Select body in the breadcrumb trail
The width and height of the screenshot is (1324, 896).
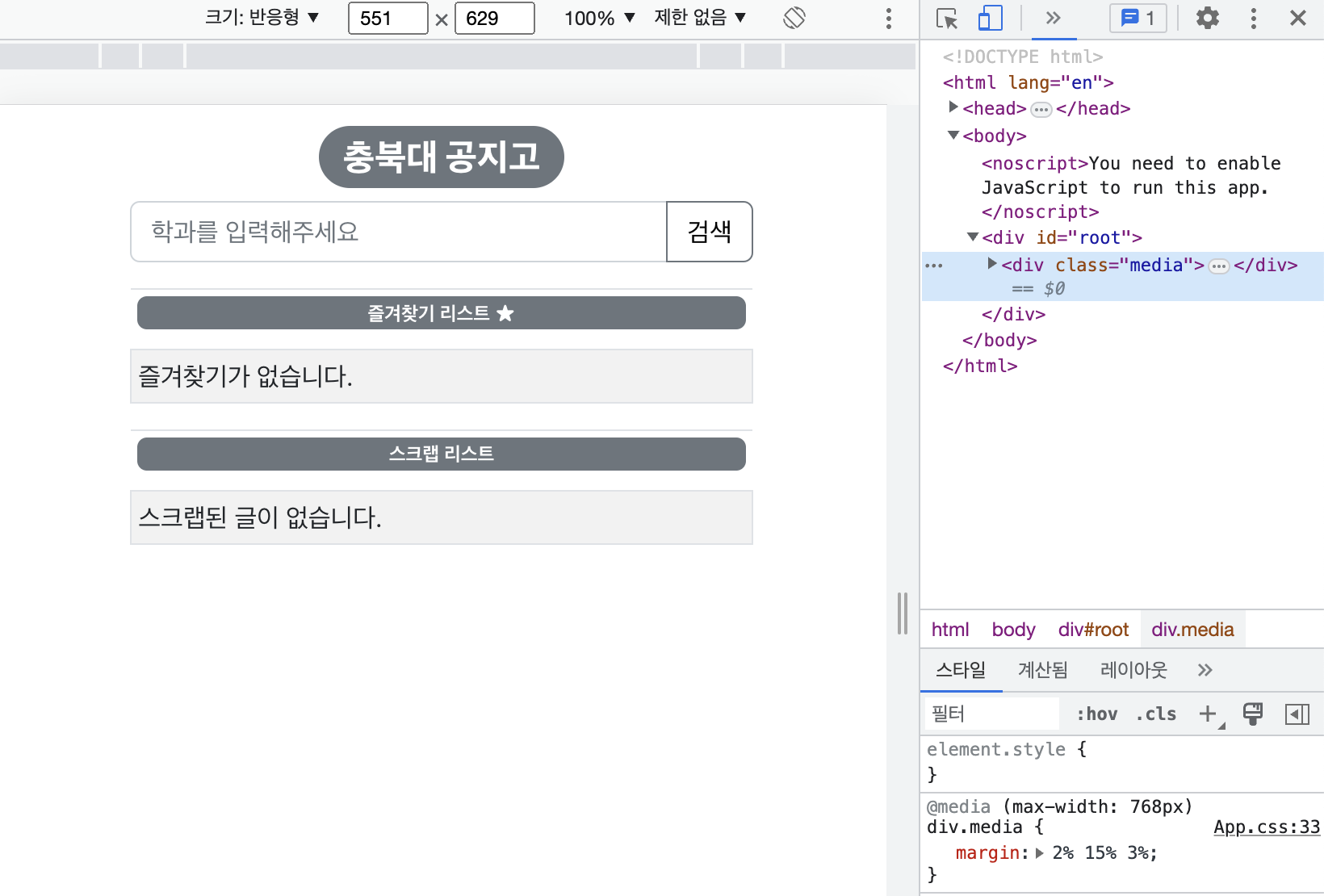(x=1013, y=630)
